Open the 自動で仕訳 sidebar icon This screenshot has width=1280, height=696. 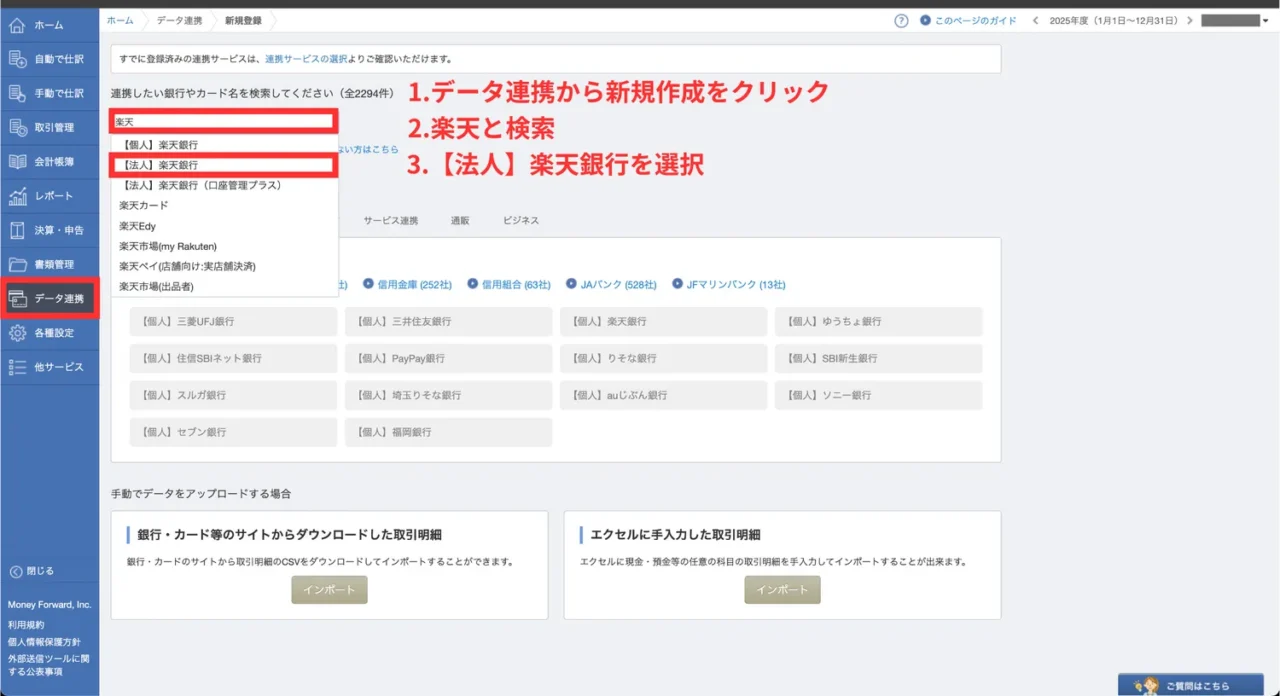[17, 59]
